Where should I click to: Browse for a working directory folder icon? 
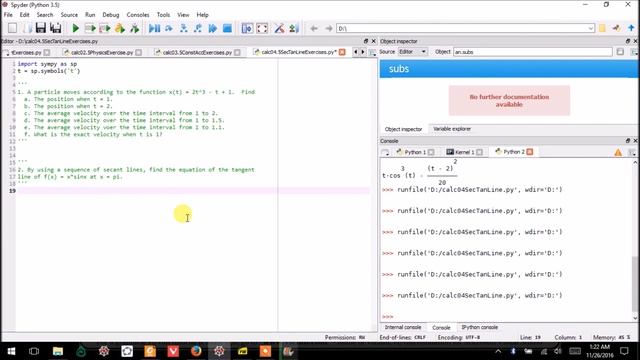[602, 28]
